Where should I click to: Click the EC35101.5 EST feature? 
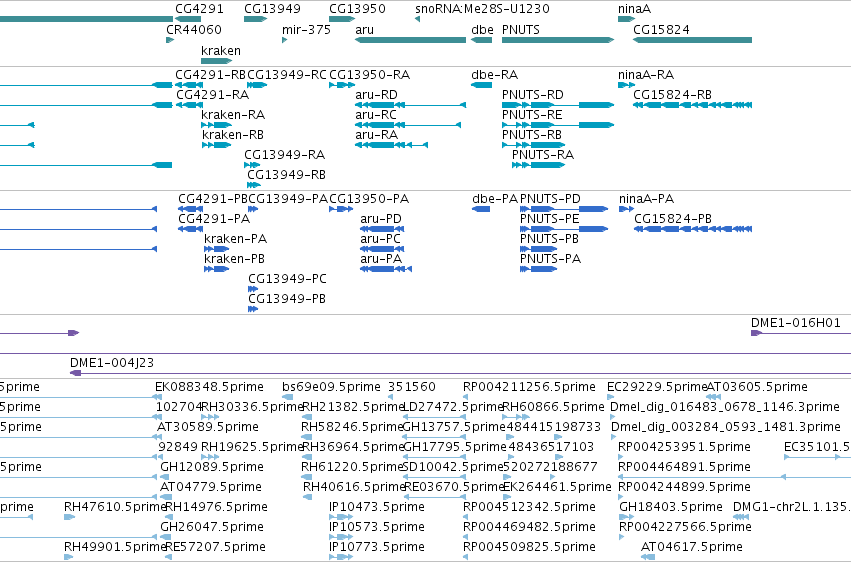[x=817, y=457]
